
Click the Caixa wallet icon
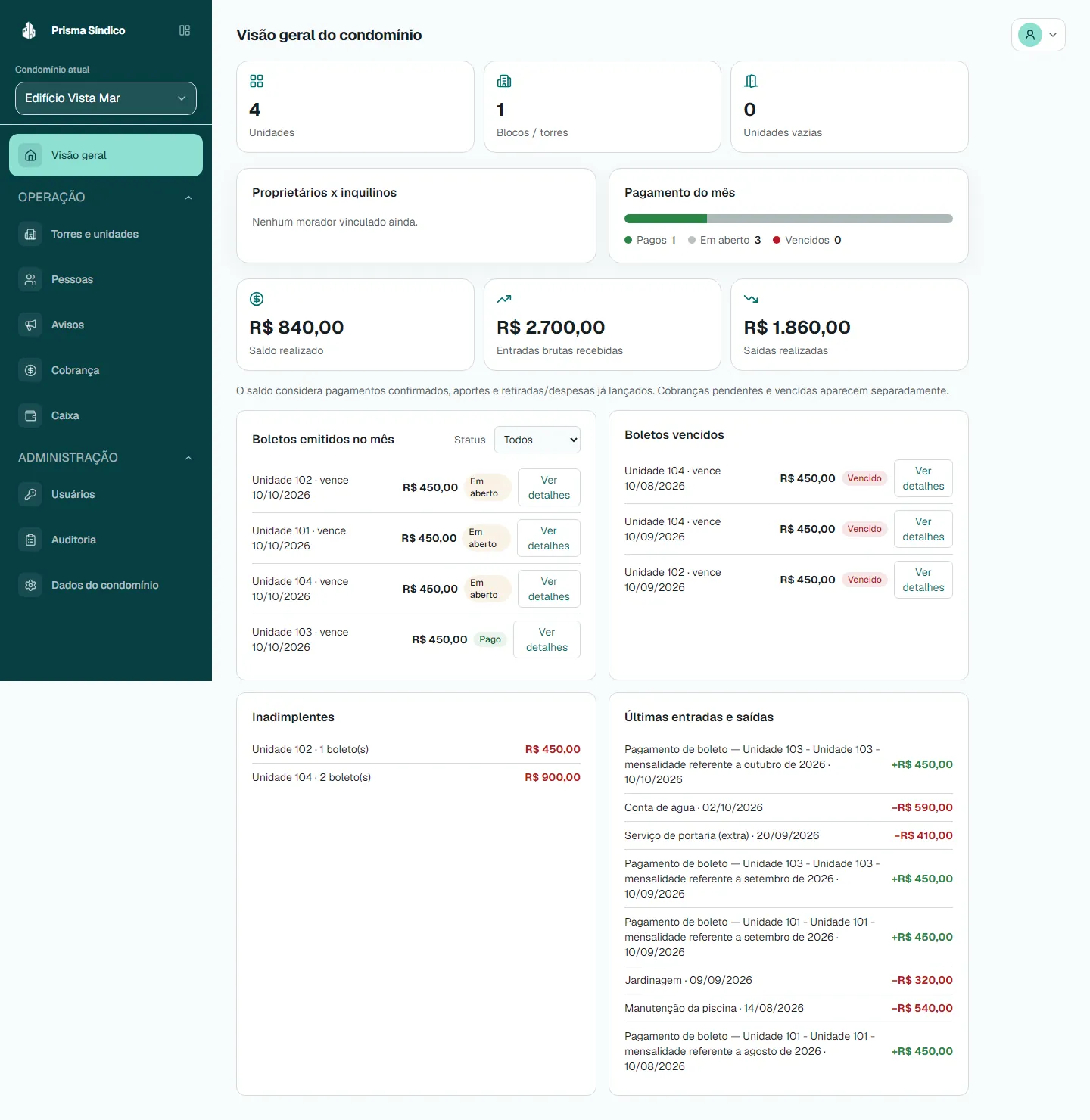point(30,415)
